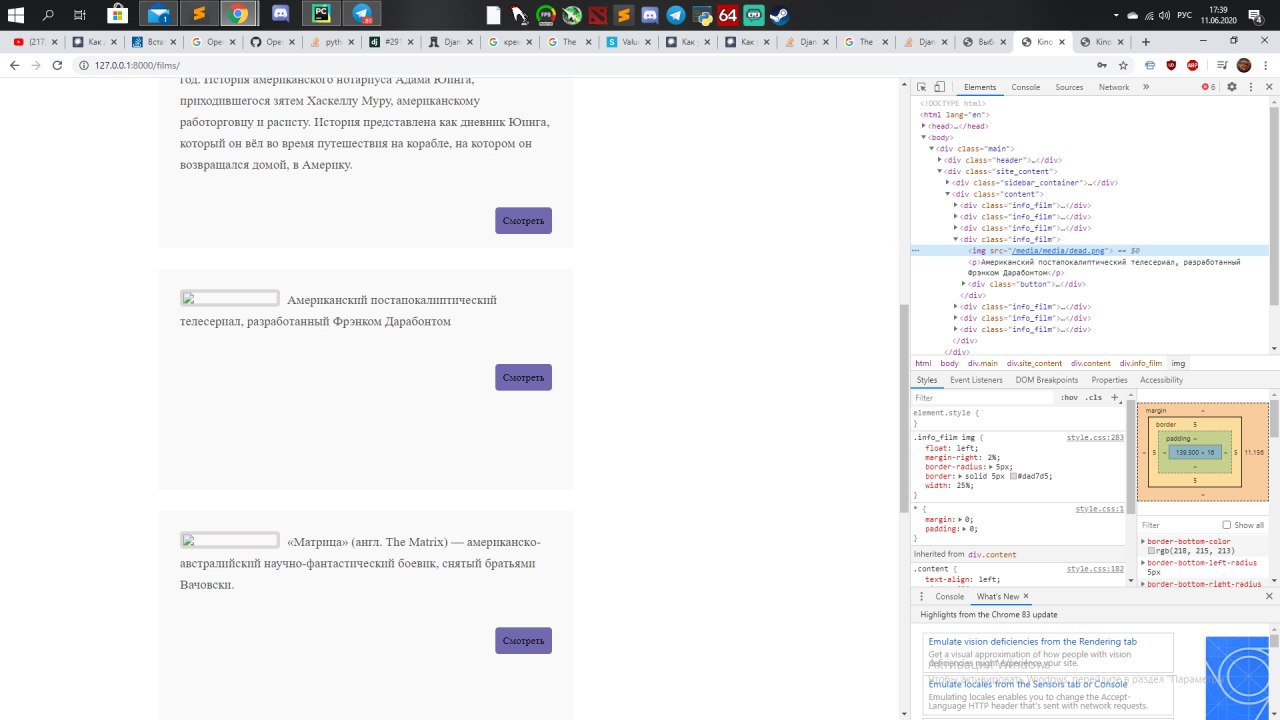Focus the Computed pane Filter input
Screen dimensions: 1280x720
point(1178,525)
